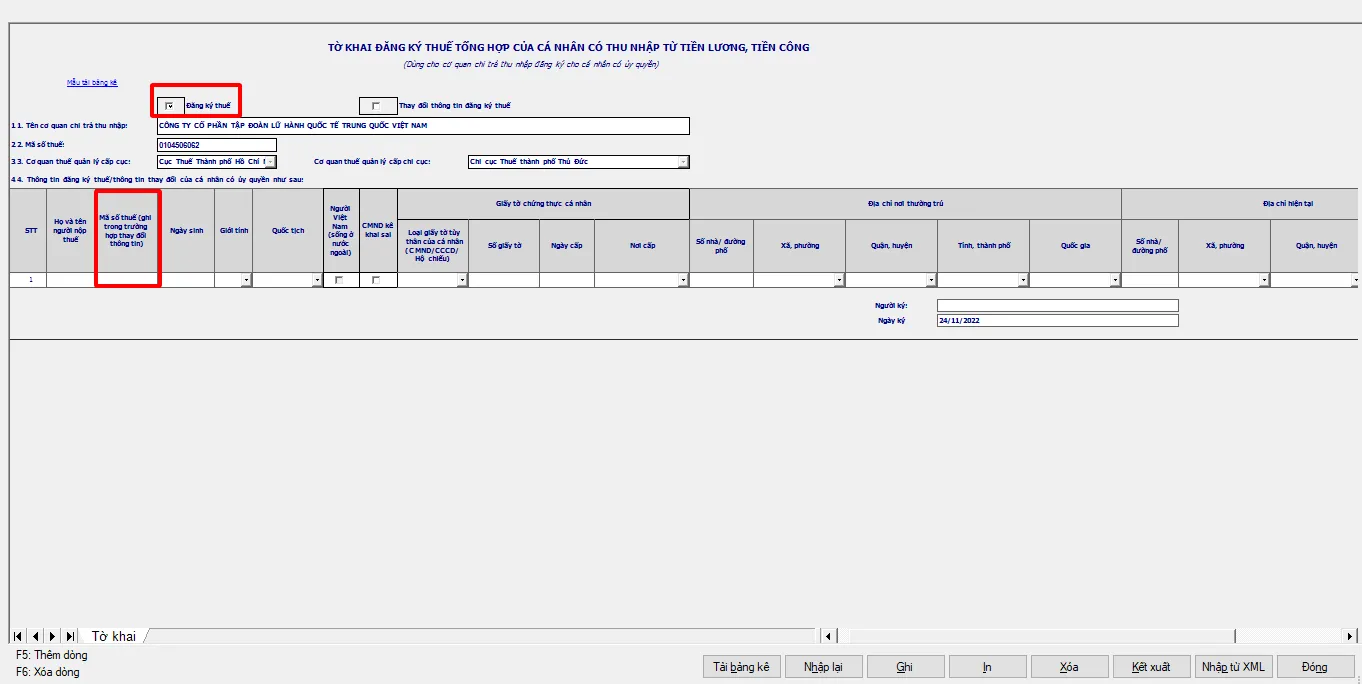Click the Nhập từ XML button
The width and height of the screenshot is (1362, 684).
pos(1233,667)
